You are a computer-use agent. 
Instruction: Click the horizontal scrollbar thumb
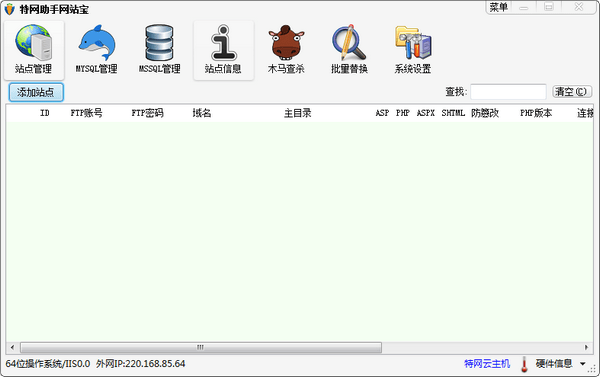pyautogui.click(x=201, y=348)
